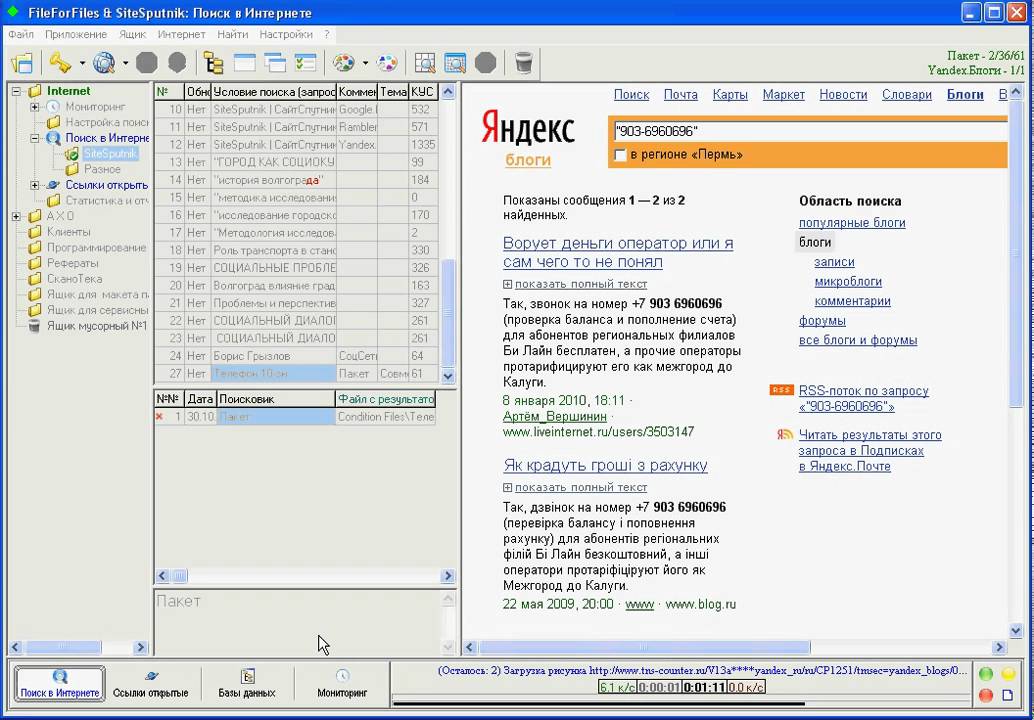Click the single window layout icon
The width and height of the screenshot is (1034, 720).
pyautogui.click(x=245, y=63)
